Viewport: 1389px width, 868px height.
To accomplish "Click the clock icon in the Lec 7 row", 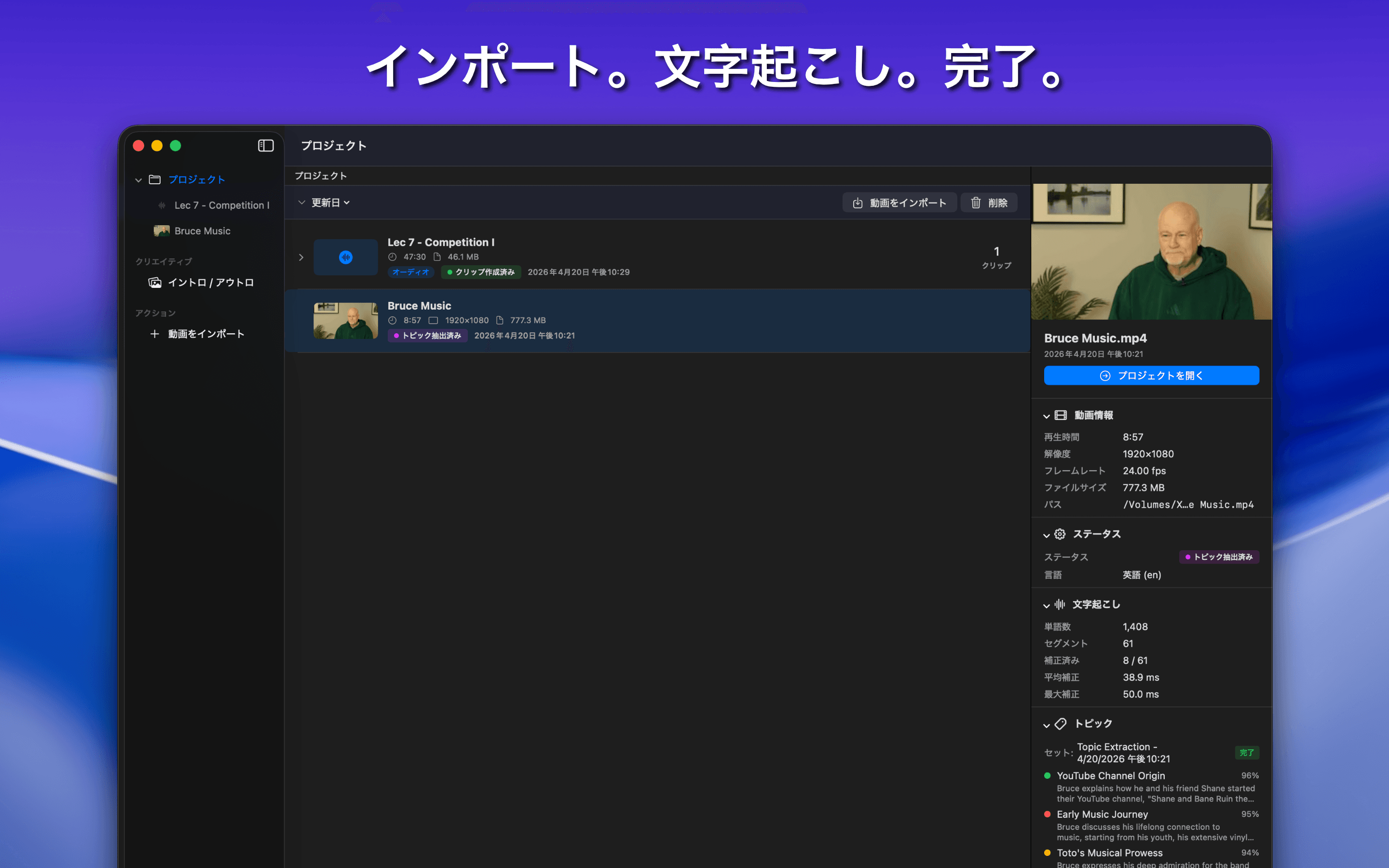I will tap(392, 257).
